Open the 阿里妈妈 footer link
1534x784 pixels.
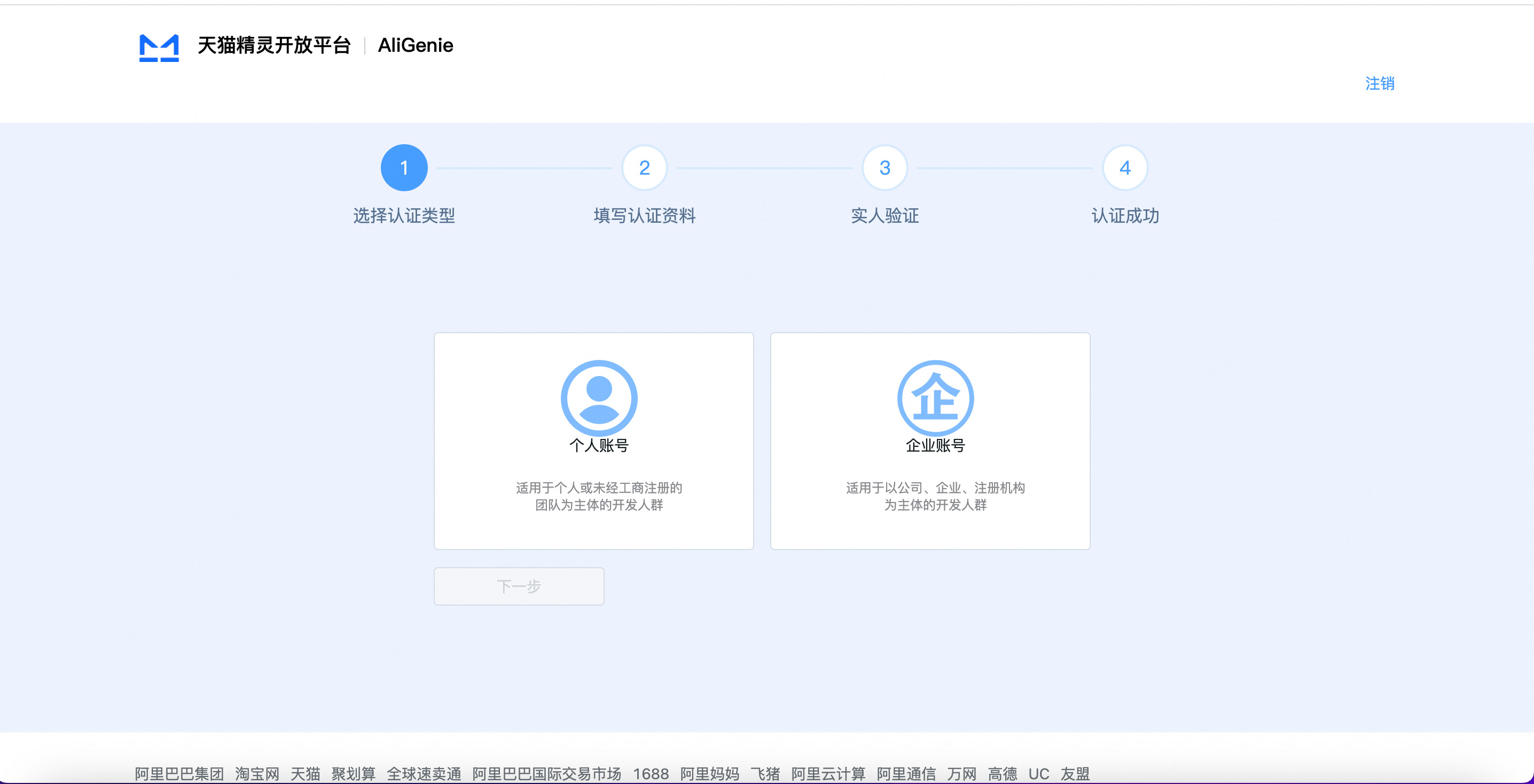click(x=710, y=774)
